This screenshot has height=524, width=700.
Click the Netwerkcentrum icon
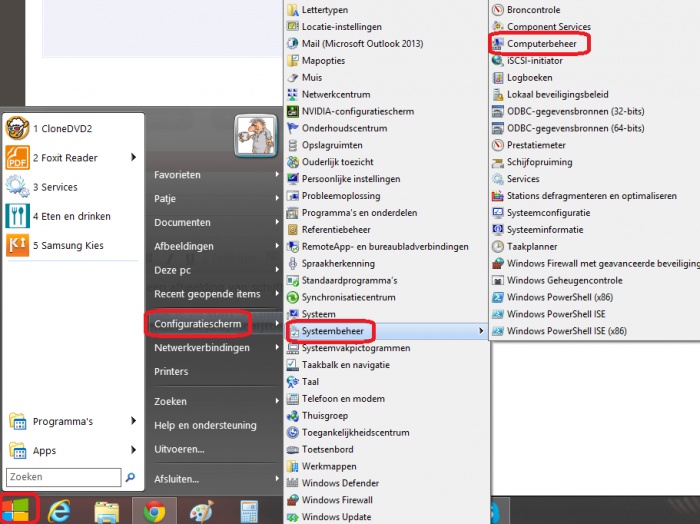point(292,94)
